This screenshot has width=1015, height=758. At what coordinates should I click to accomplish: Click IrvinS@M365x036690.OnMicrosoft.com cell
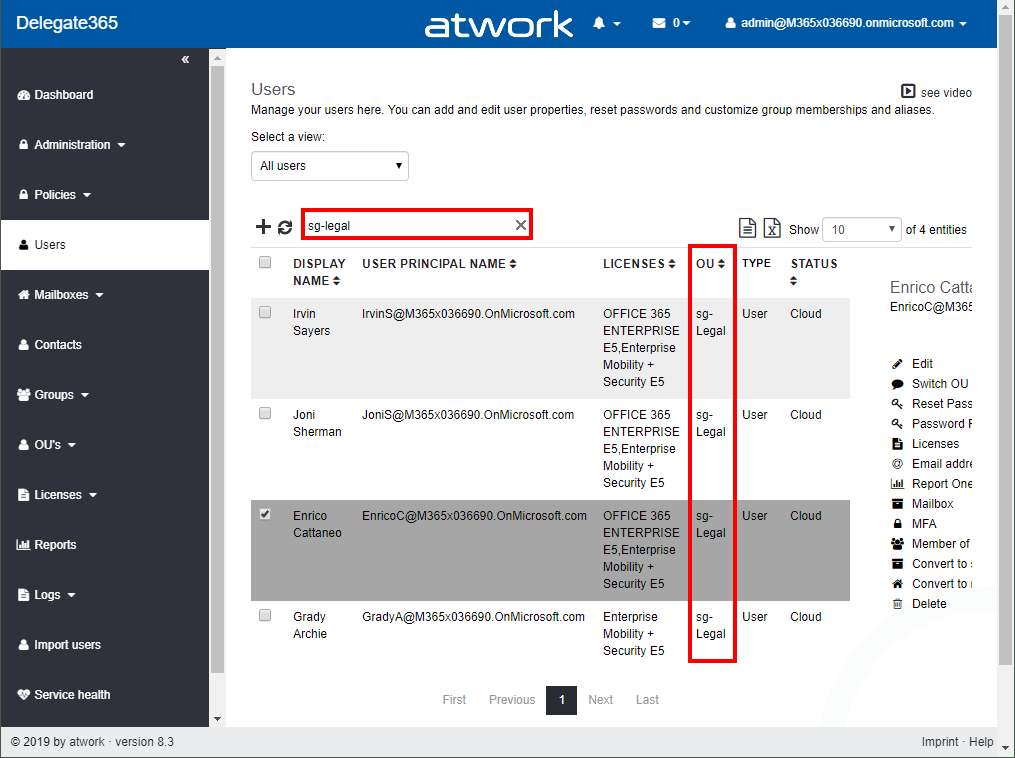[468, 314]
